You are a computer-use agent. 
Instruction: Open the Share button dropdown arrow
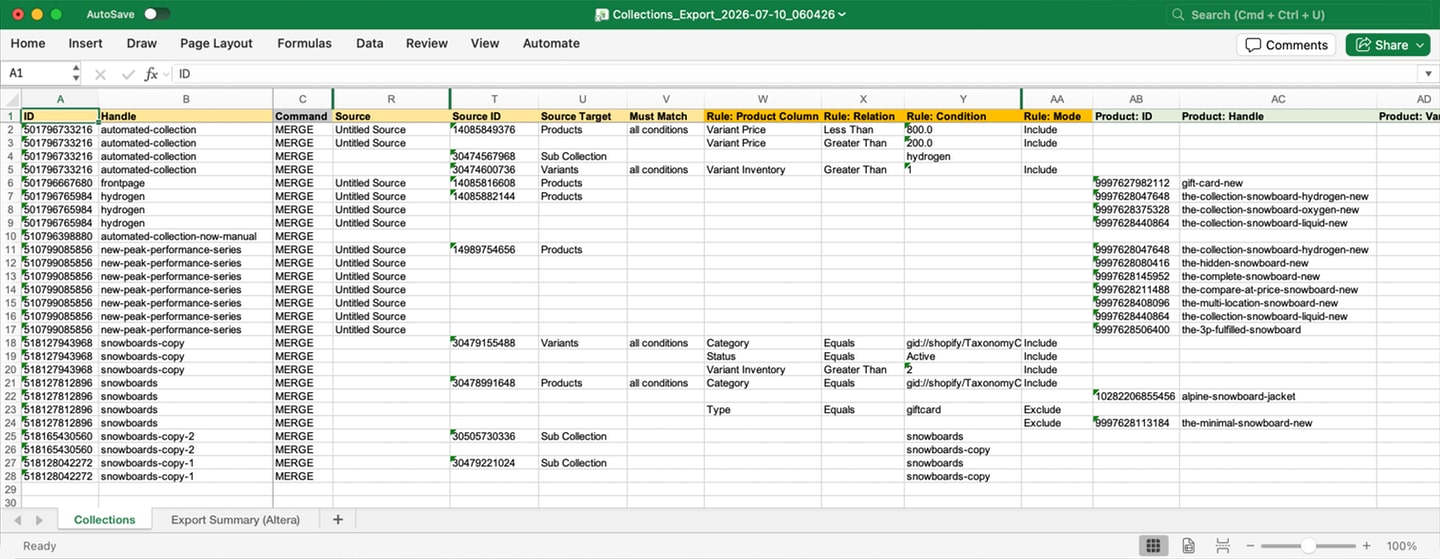tap(1420, 45)
